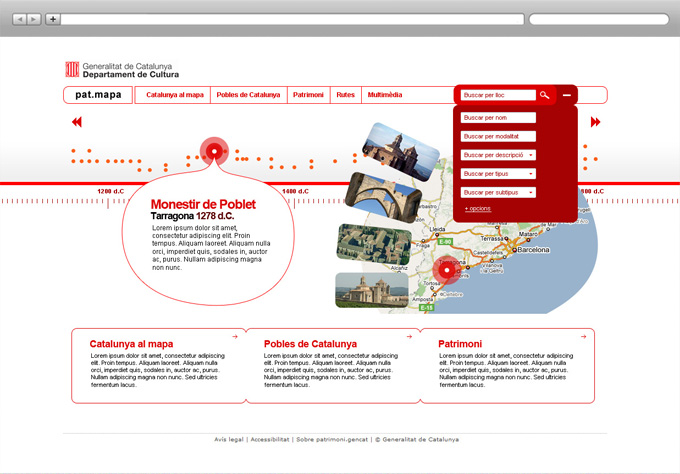Click arrow on Pobles de Catalunya card
This screenshot has width=680, height=474.
tap(409, 337)
